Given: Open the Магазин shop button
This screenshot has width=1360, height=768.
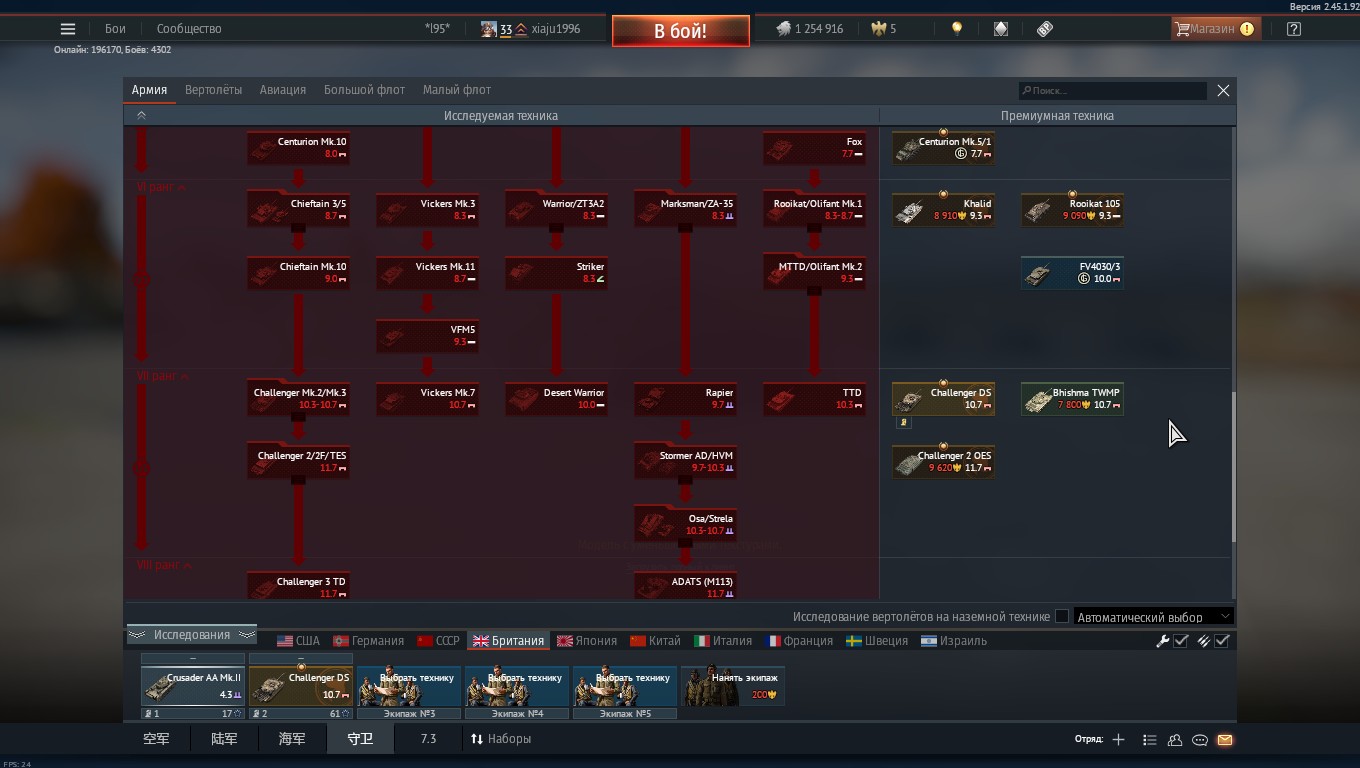Looking at the screenshot, I should 1214,29.
